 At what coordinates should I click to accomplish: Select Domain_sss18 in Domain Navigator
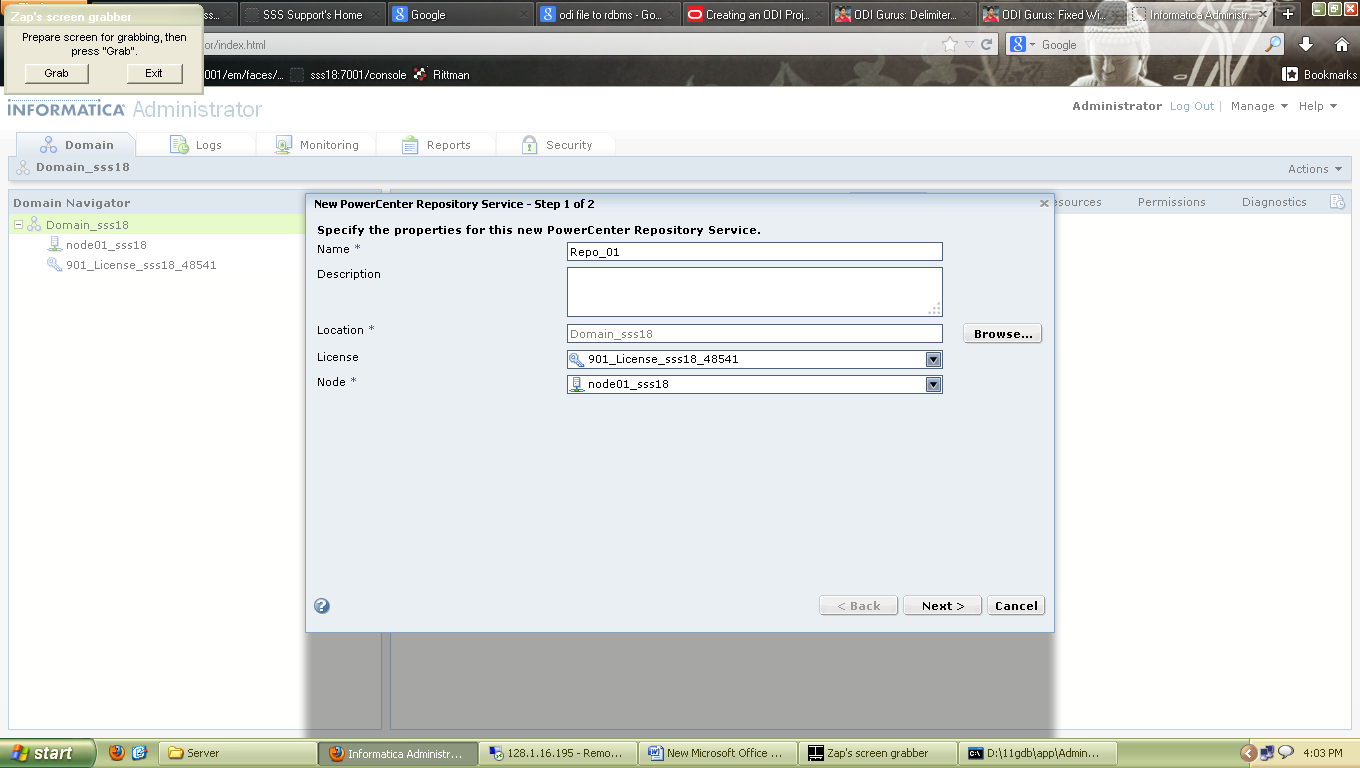[87, 225]
